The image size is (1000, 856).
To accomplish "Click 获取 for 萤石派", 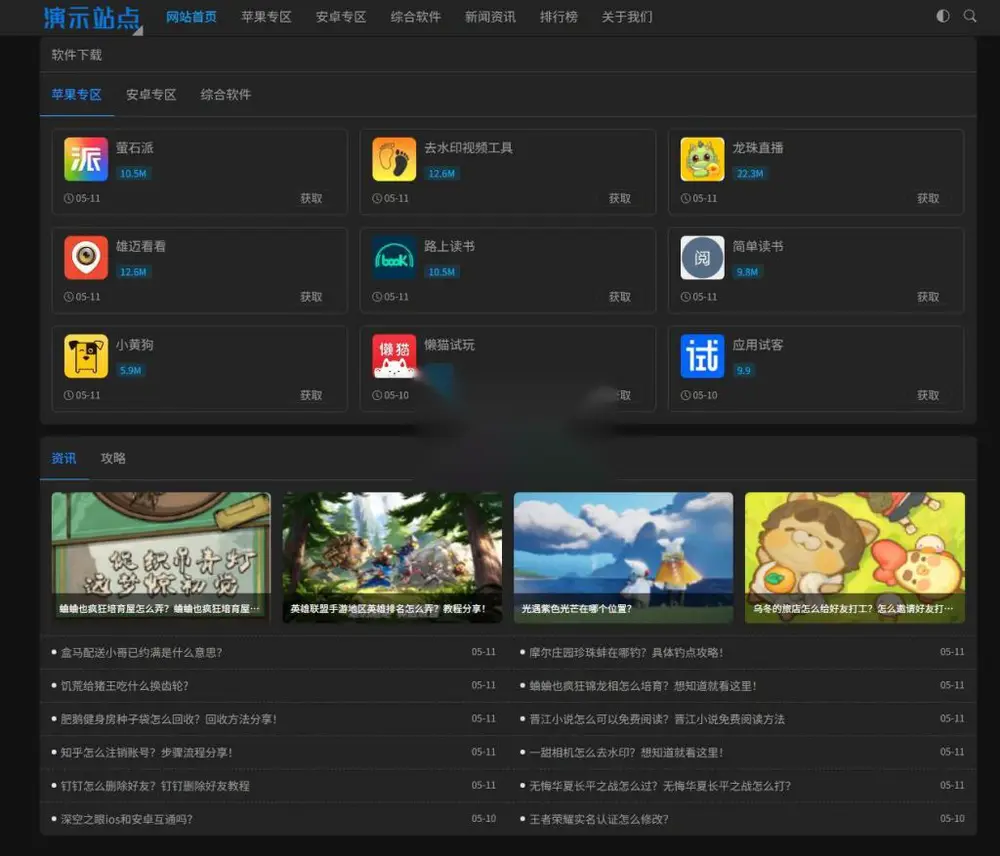I will click(x=311, y=198).
